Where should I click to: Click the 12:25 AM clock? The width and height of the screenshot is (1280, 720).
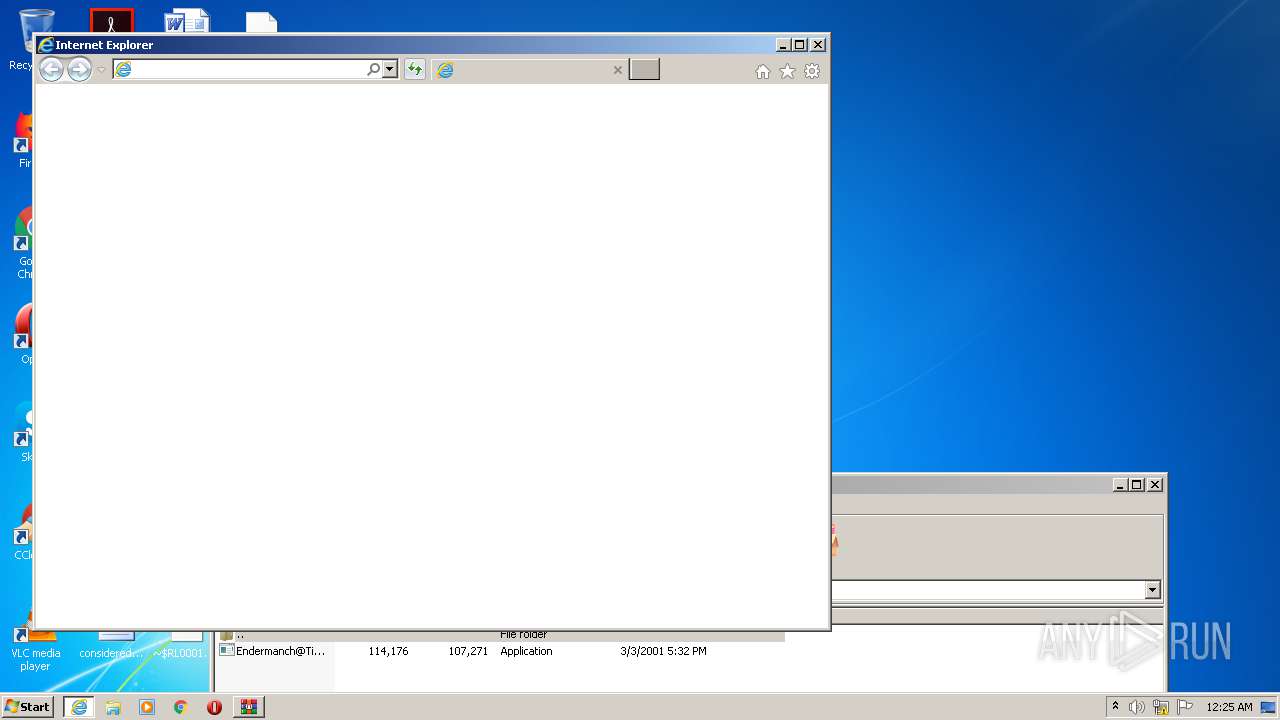pyautogui.click(x=1229, y=707)
